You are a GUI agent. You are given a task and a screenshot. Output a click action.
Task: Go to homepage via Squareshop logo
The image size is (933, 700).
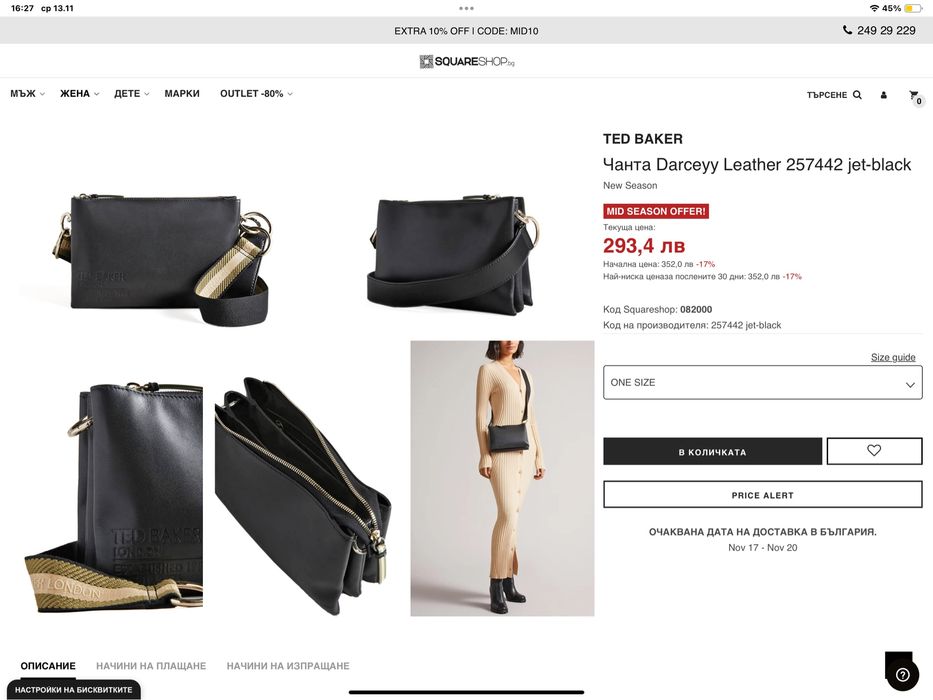coord(466,61)
